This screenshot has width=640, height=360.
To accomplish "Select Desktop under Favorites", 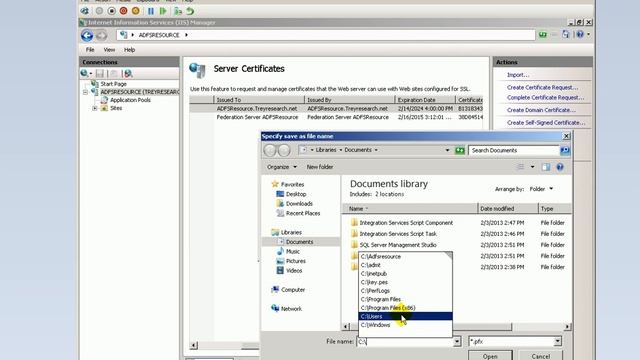I will pyautogui.click(x=296, y=194).
